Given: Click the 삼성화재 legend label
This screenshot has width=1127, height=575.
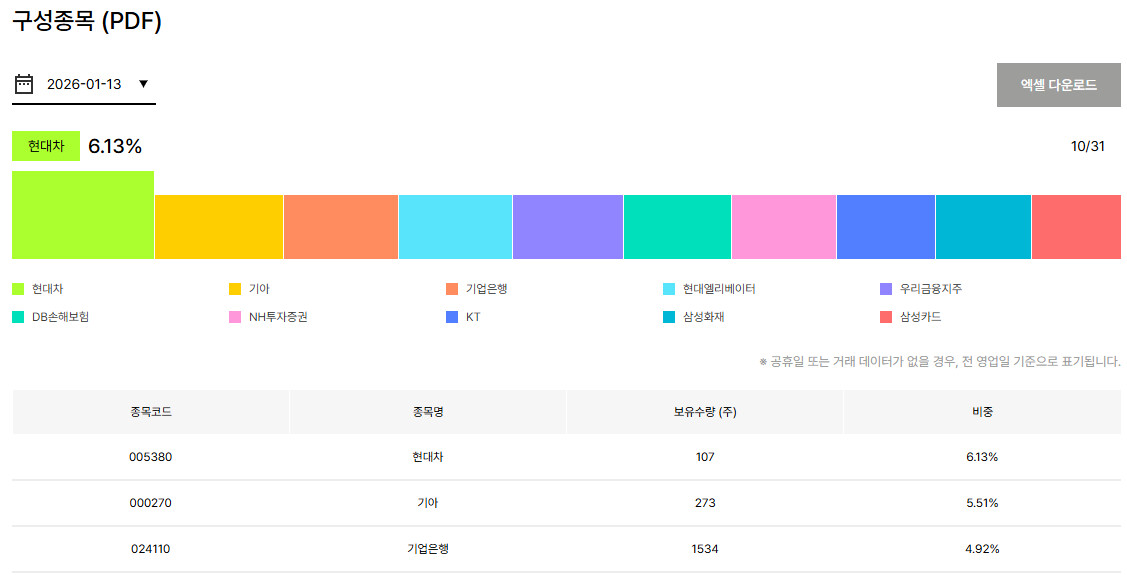Looking at the screenshot, I should (x=704, y=317).
